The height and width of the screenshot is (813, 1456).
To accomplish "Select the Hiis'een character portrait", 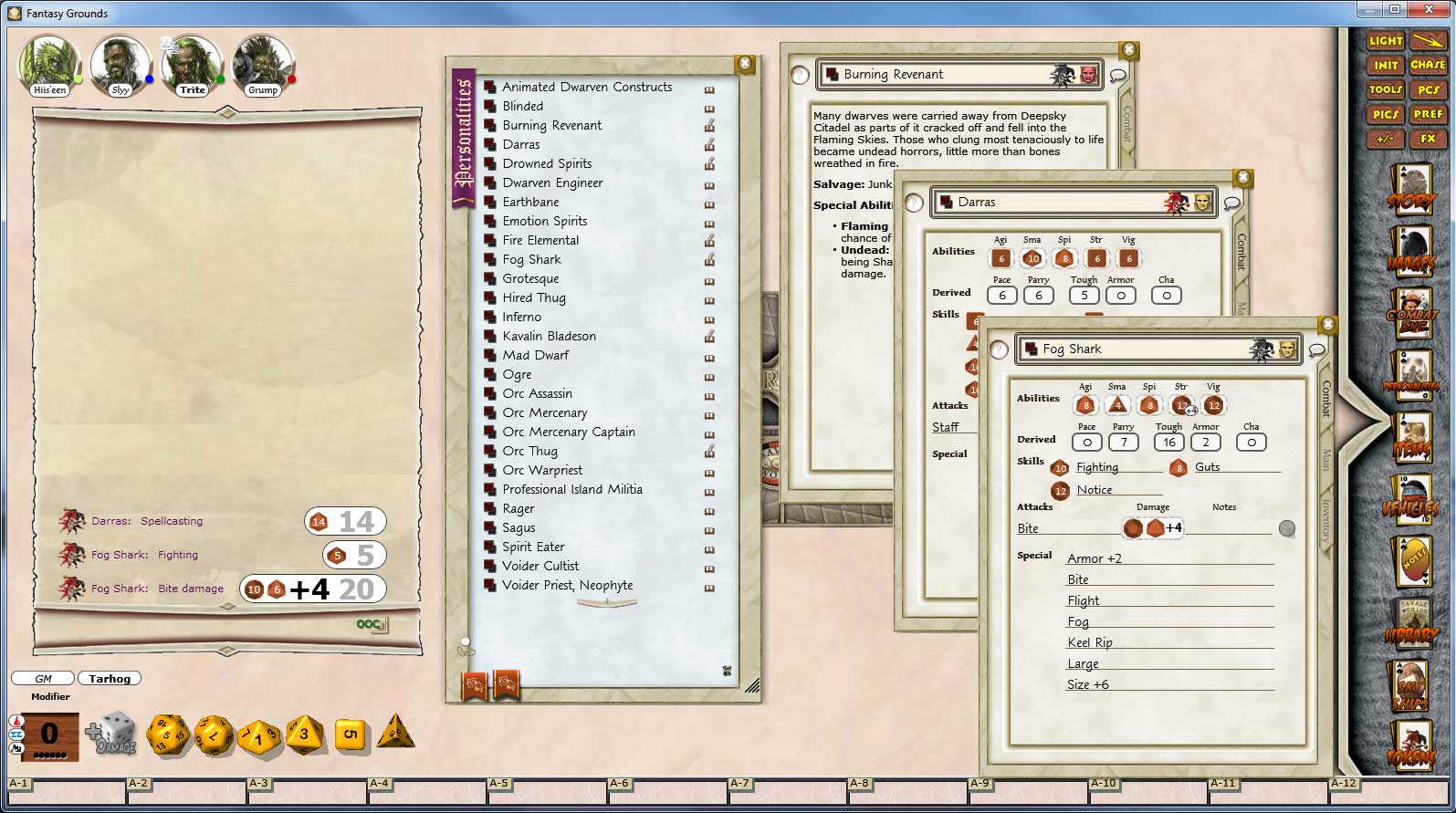I will pyautogui.click(x=49, y=65).
